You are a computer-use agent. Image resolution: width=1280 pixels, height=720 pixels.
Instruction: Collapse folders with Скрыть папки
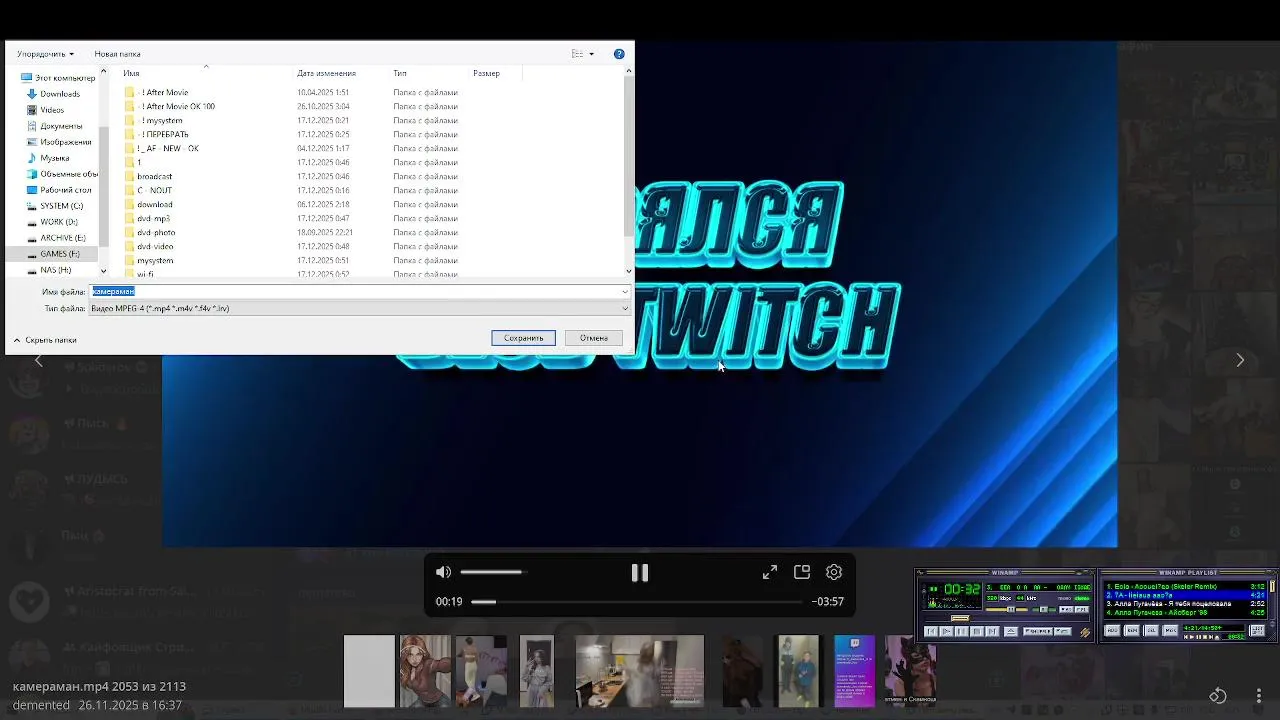(x=46, y=340)
